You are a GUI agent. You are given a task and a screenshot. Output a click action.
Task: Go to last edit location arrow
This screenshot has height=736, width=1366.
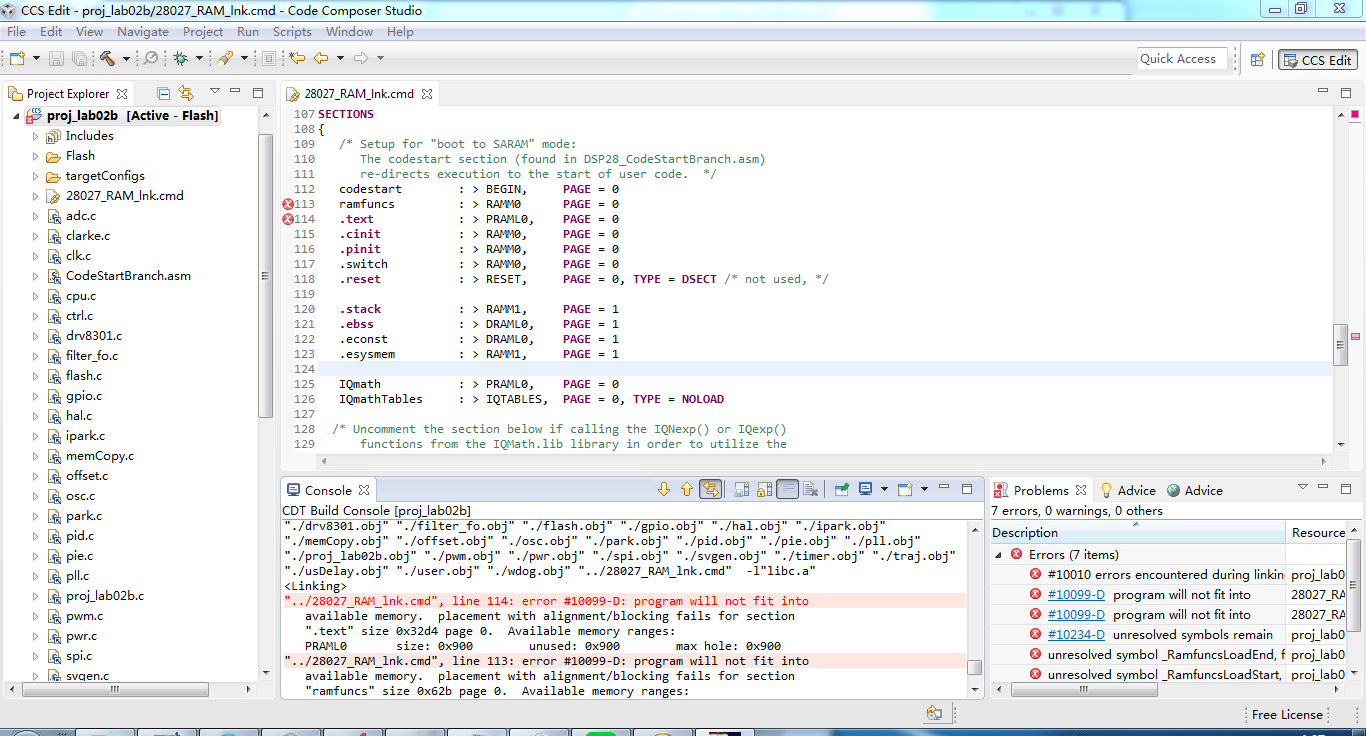point(297,59)
